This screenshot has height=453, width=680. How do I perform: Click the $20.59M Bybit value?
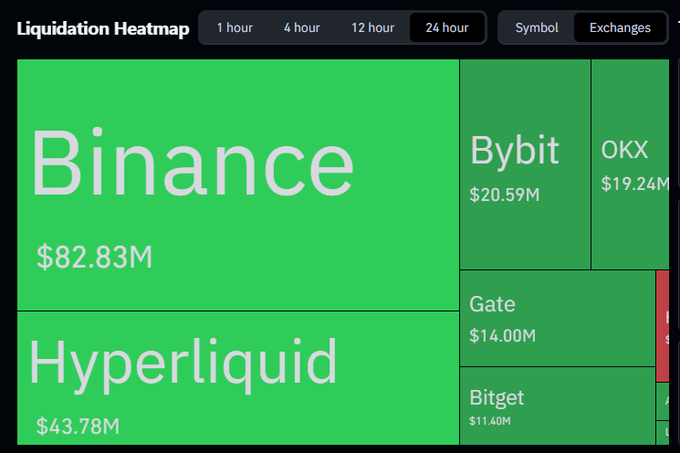click(504, 195)
